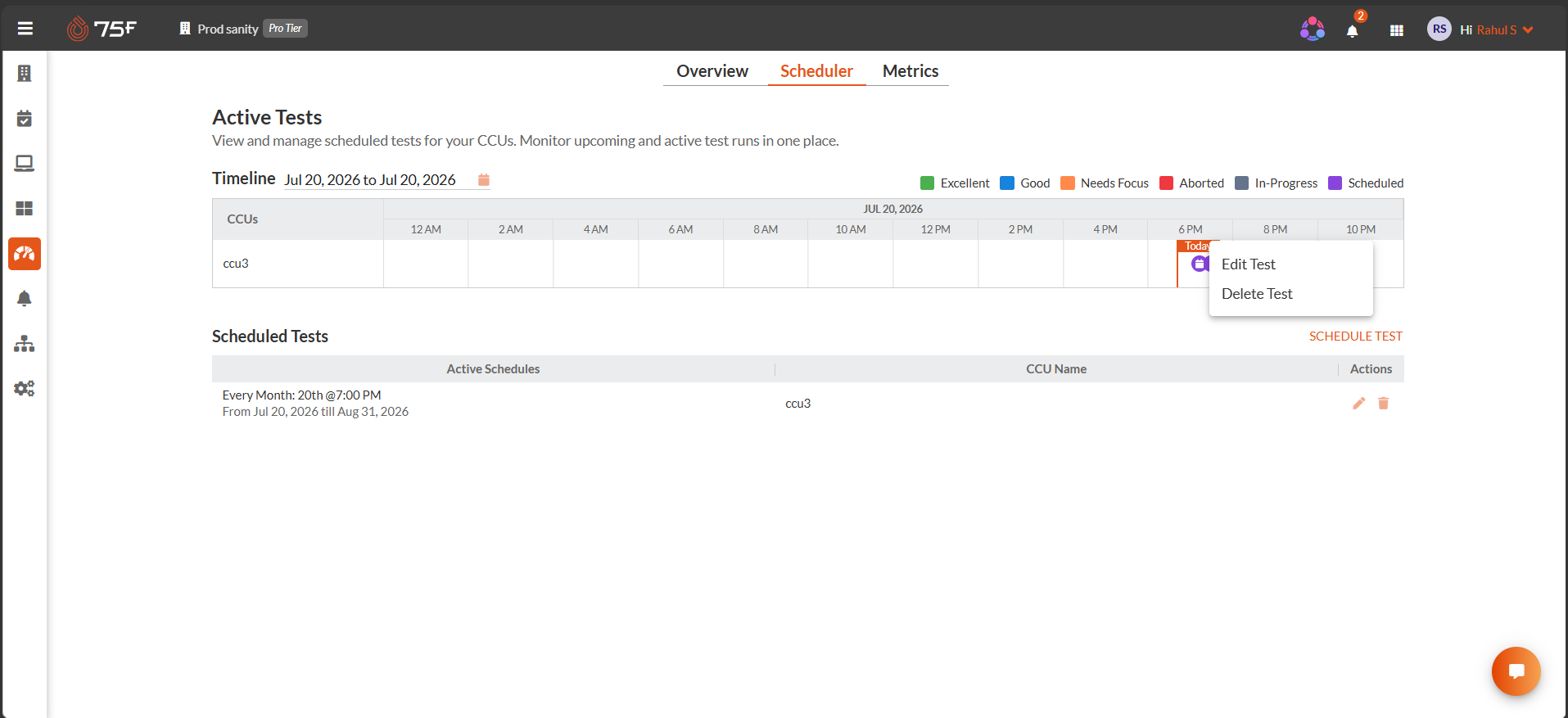Screen dimensions: 1568x718
Task: Switch to the Scheduler tab
Action: (816, 71)
